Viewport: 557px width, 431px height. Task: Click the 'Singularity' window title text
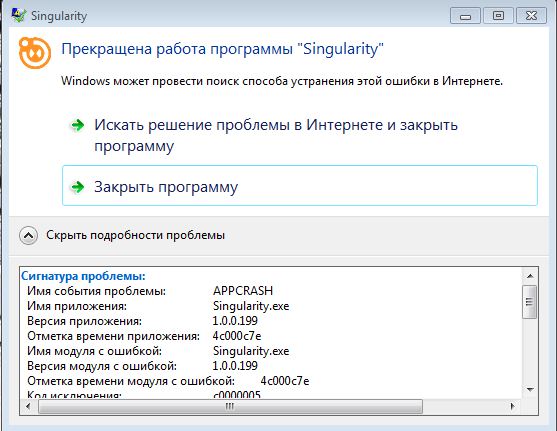coord(59,16)
